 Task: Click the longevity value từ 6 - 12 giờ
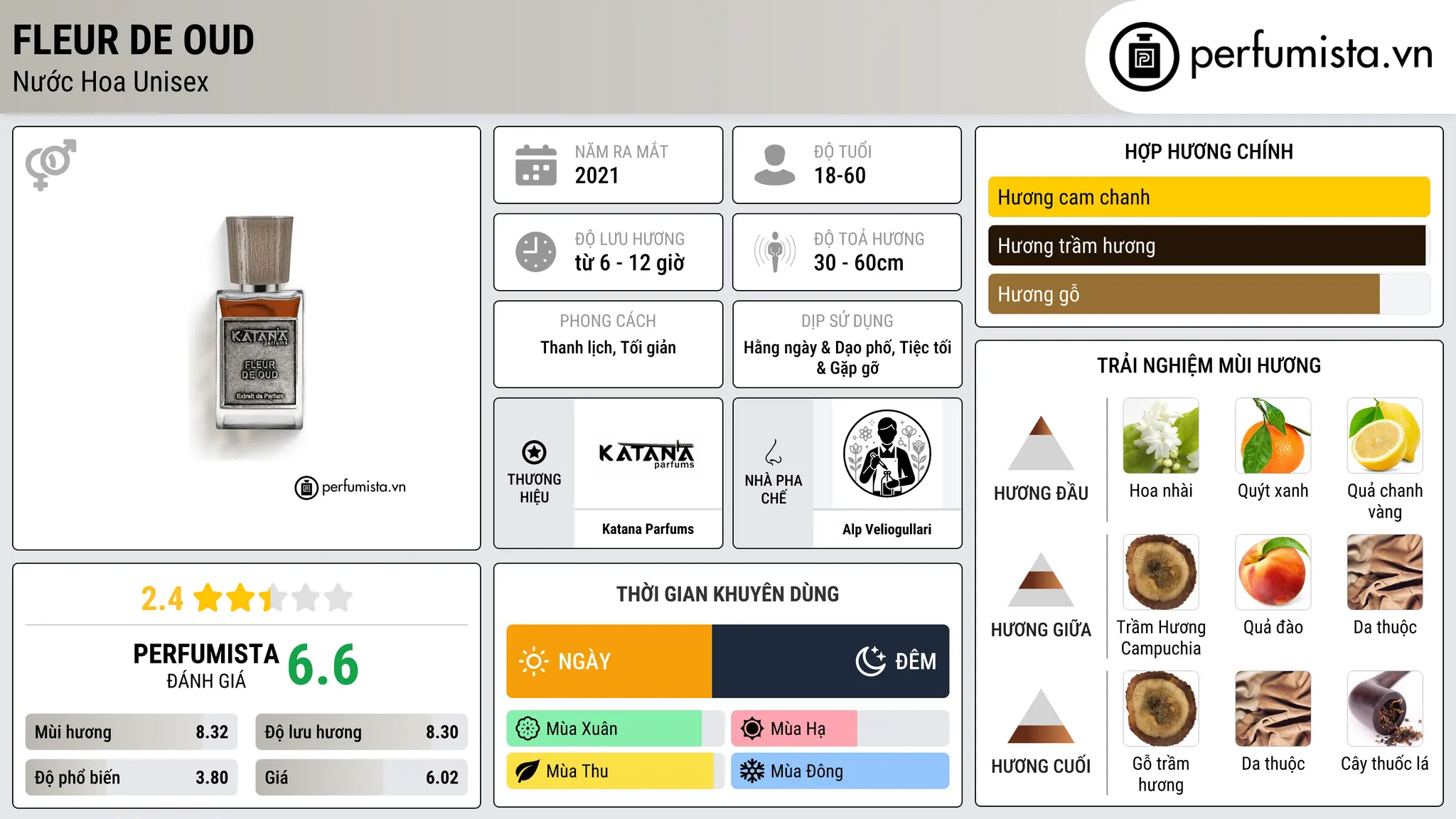pyautogui.click(x=630, y=263)
